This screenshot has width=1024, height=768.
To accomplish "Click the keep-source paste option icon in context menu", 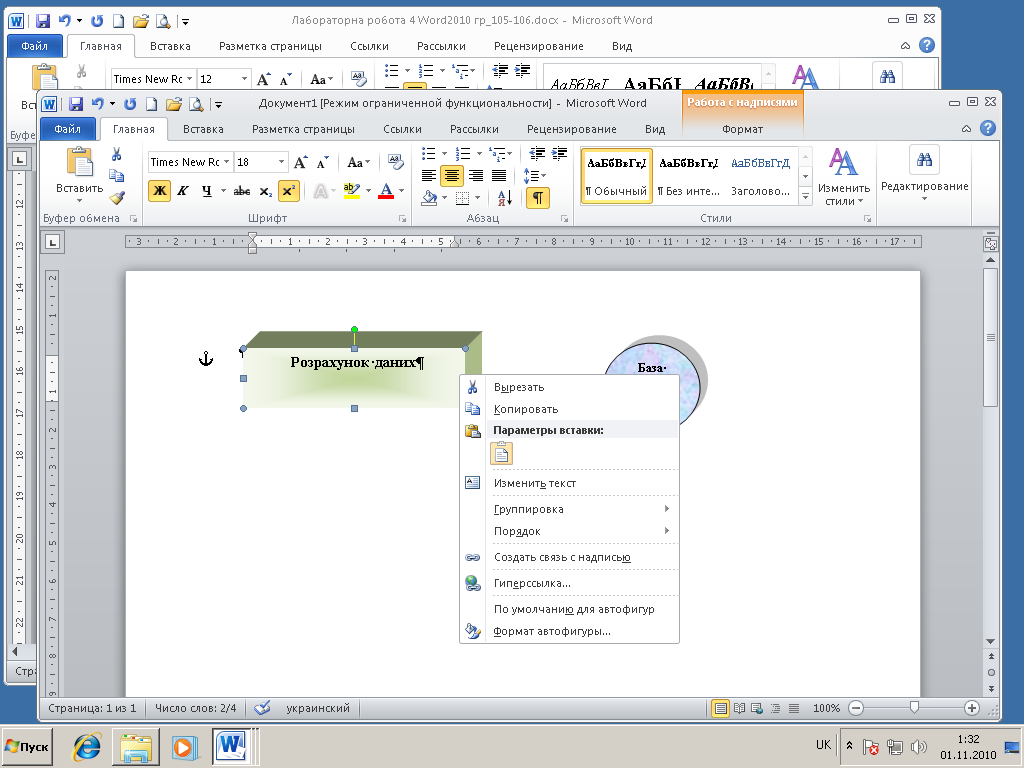I will point(502,453).
